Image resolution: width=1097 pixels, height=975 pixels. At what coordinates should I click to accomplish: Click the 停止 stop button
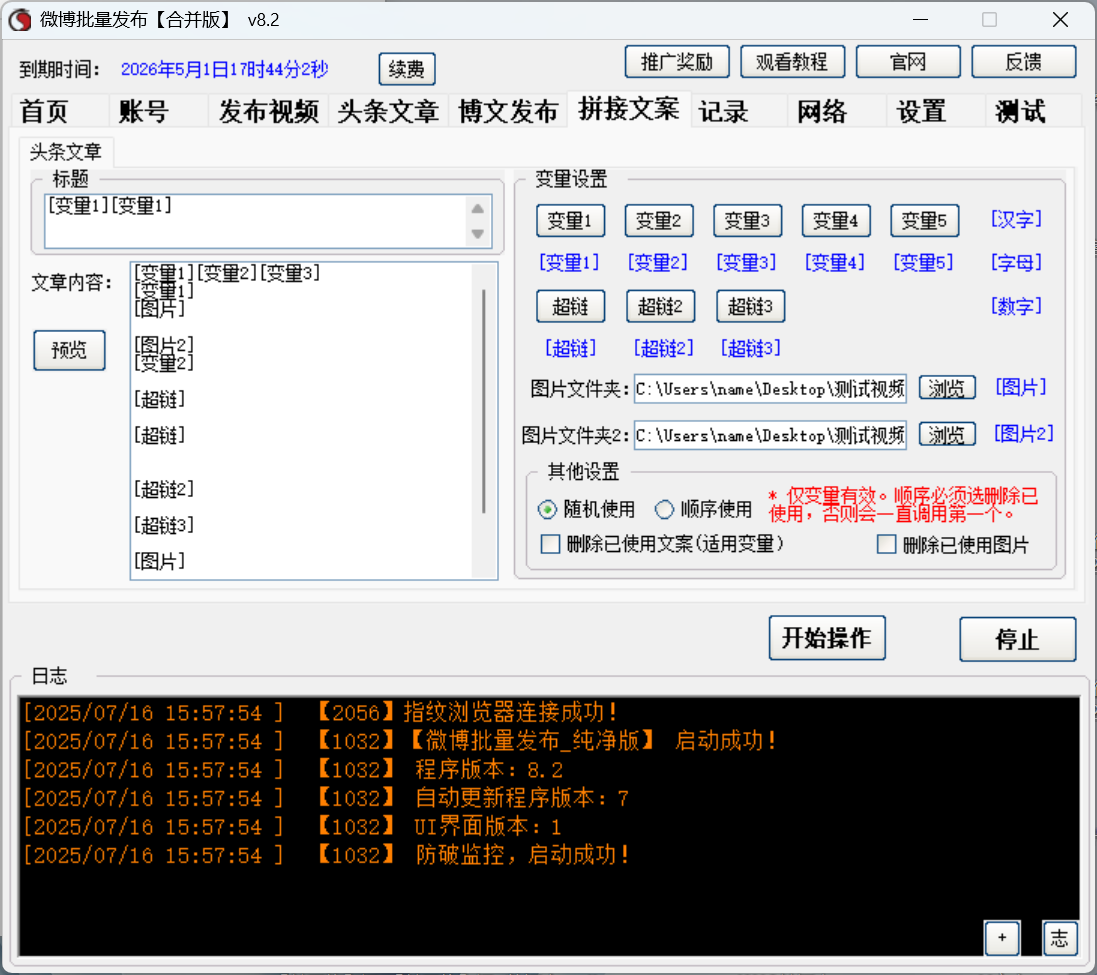click(x=1017, y=639)
